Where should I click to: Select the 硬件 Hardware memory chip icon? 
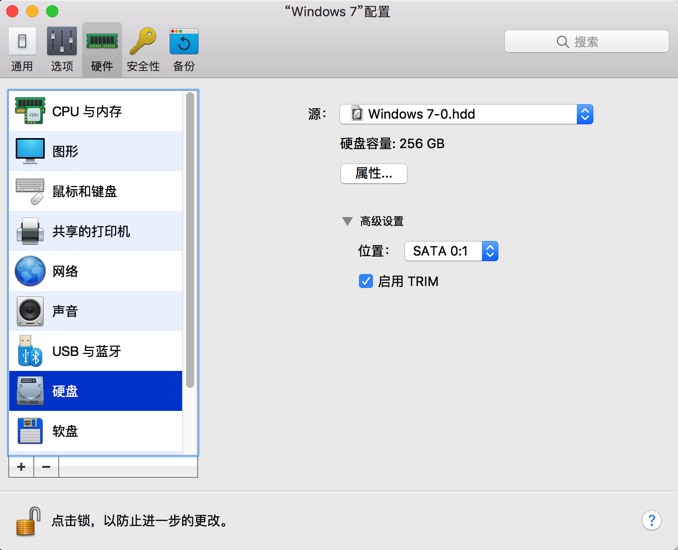102,42
